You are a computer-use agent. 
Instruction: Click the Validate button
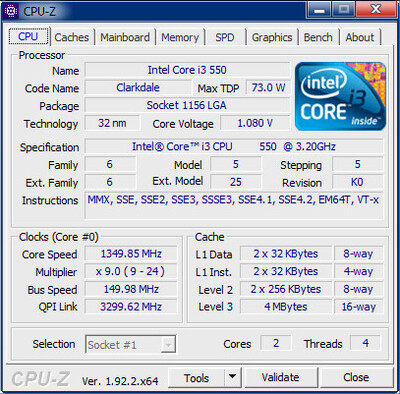coord(280,378)
